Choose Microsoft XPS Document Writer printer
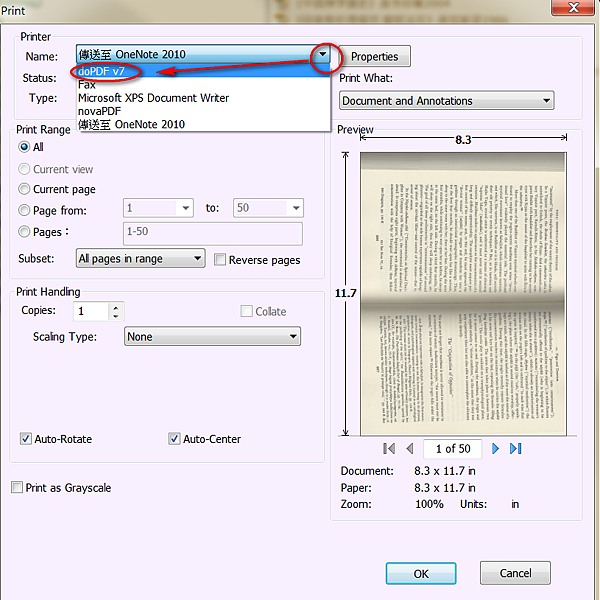 pyautogui.click(x=204, y=98)
